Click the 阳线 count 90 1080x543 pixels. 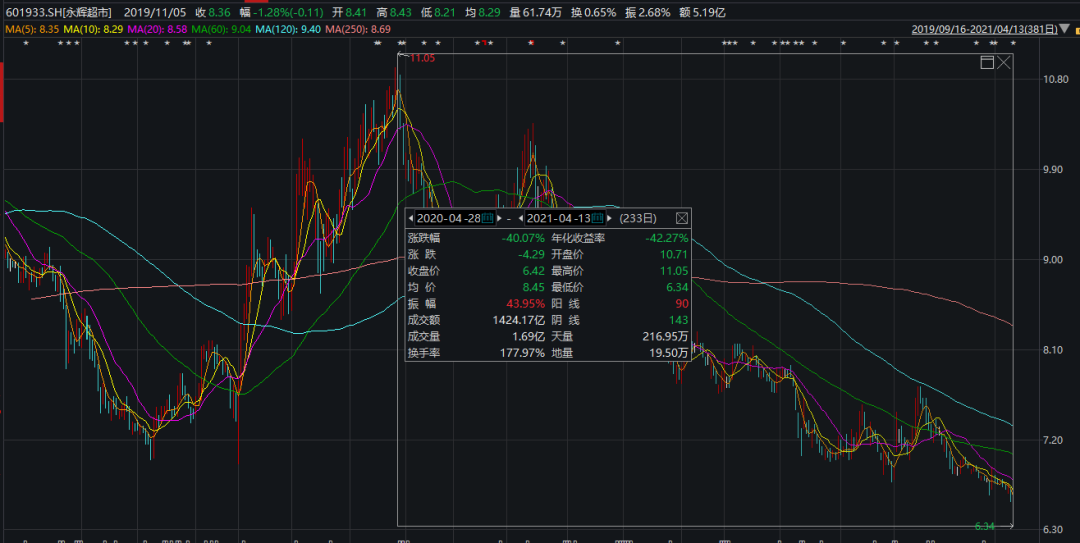pos(682,304)
